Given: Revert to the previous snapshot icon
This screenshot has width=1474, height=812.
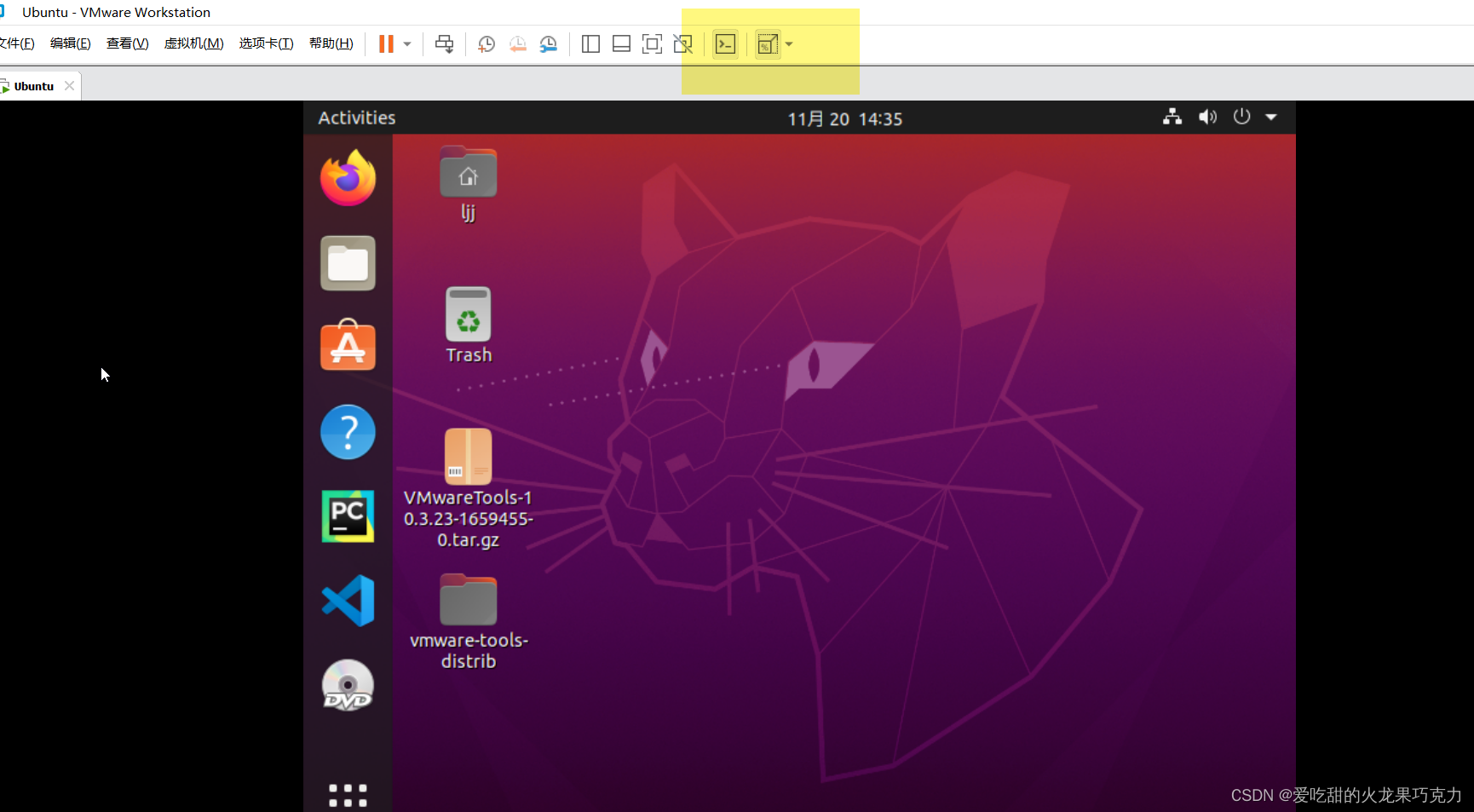Looking at the screenshot, I should point(518,44).
